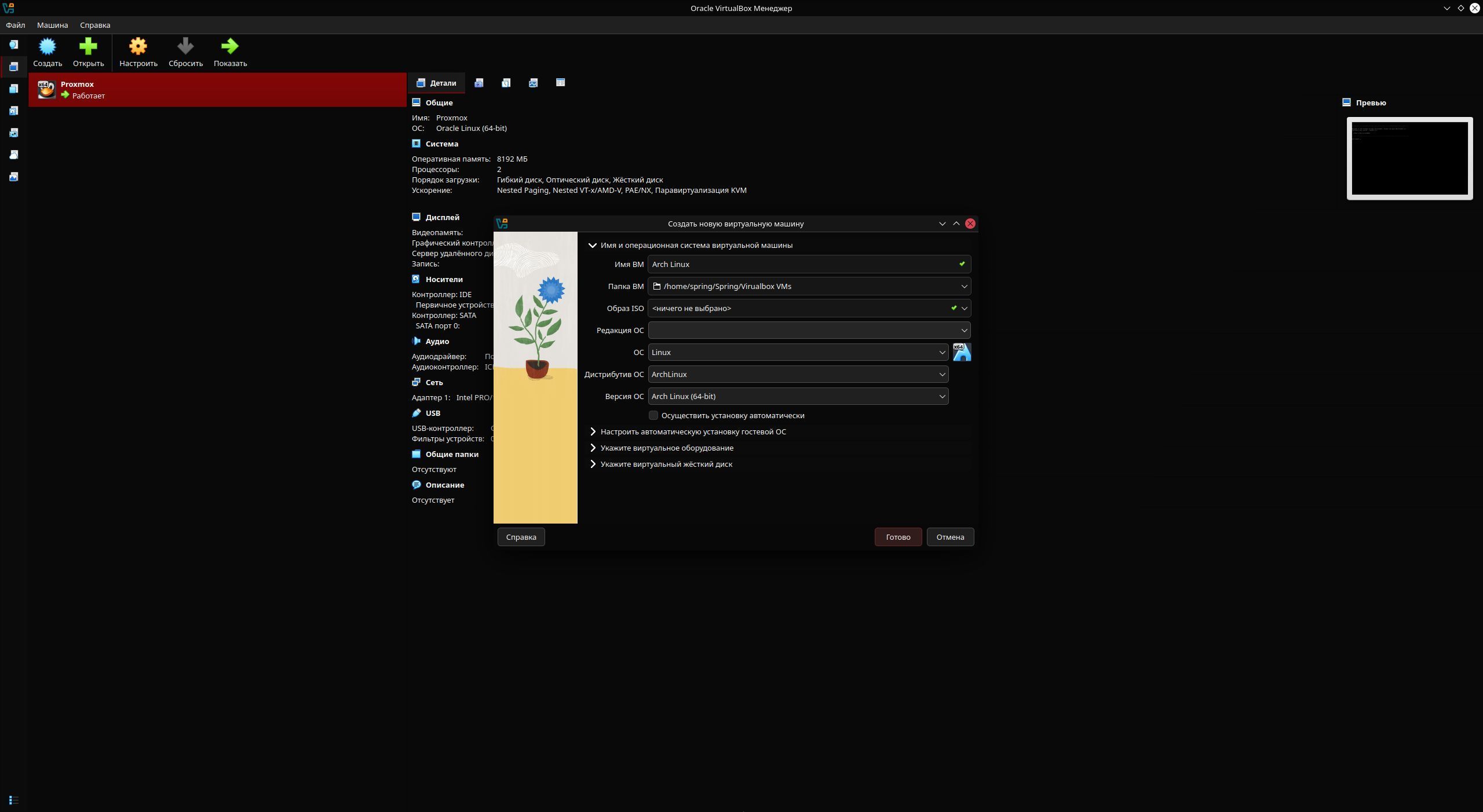Click the Общие section header link

(x=439, y=103)
